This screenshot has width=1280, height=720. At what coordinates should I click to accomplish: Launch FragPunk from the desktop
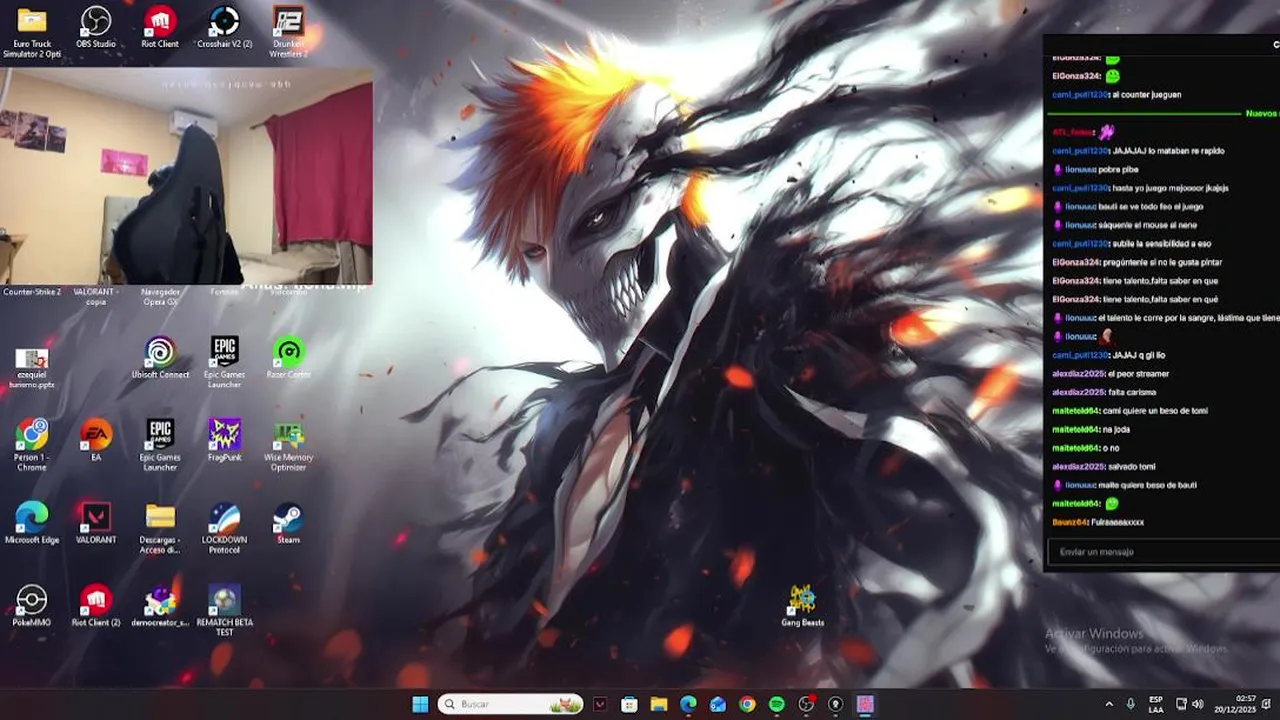coord(224,440)
